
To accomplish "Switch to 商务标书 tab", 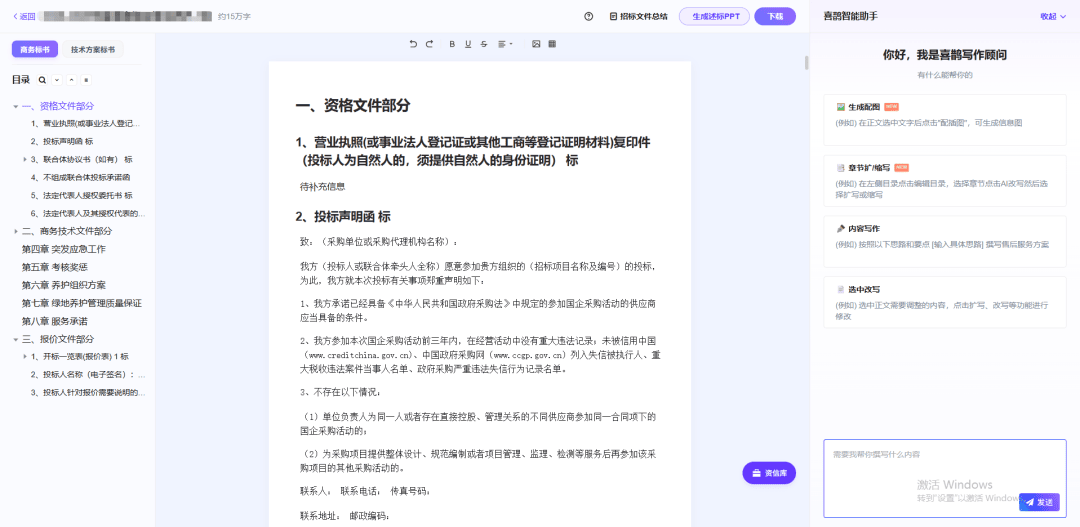I will pos(35,49).
